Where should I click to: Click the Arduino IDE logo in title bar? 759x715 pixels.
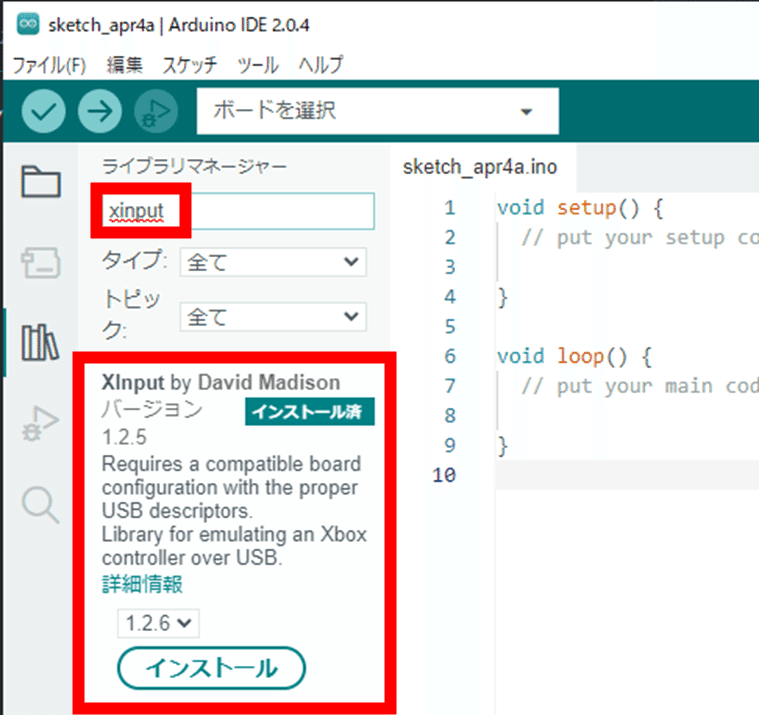28,25
